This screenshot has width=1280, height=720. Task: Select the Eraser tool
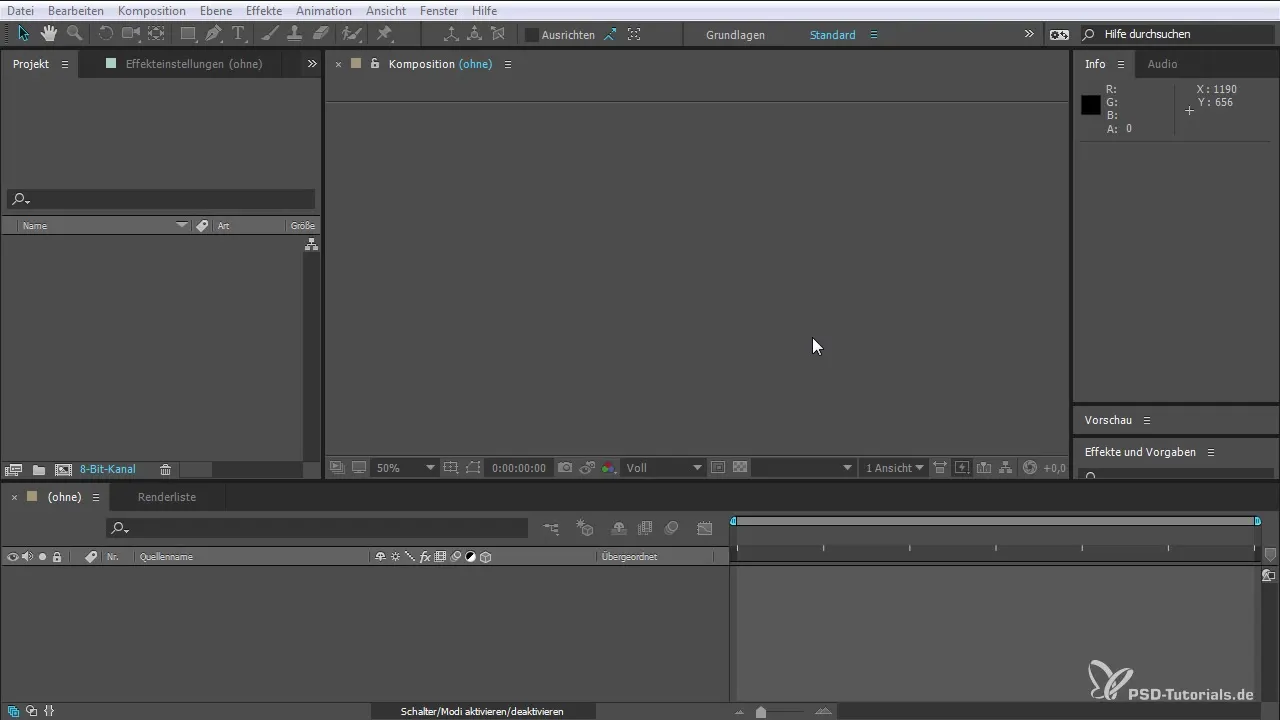(x=320, y=34)
